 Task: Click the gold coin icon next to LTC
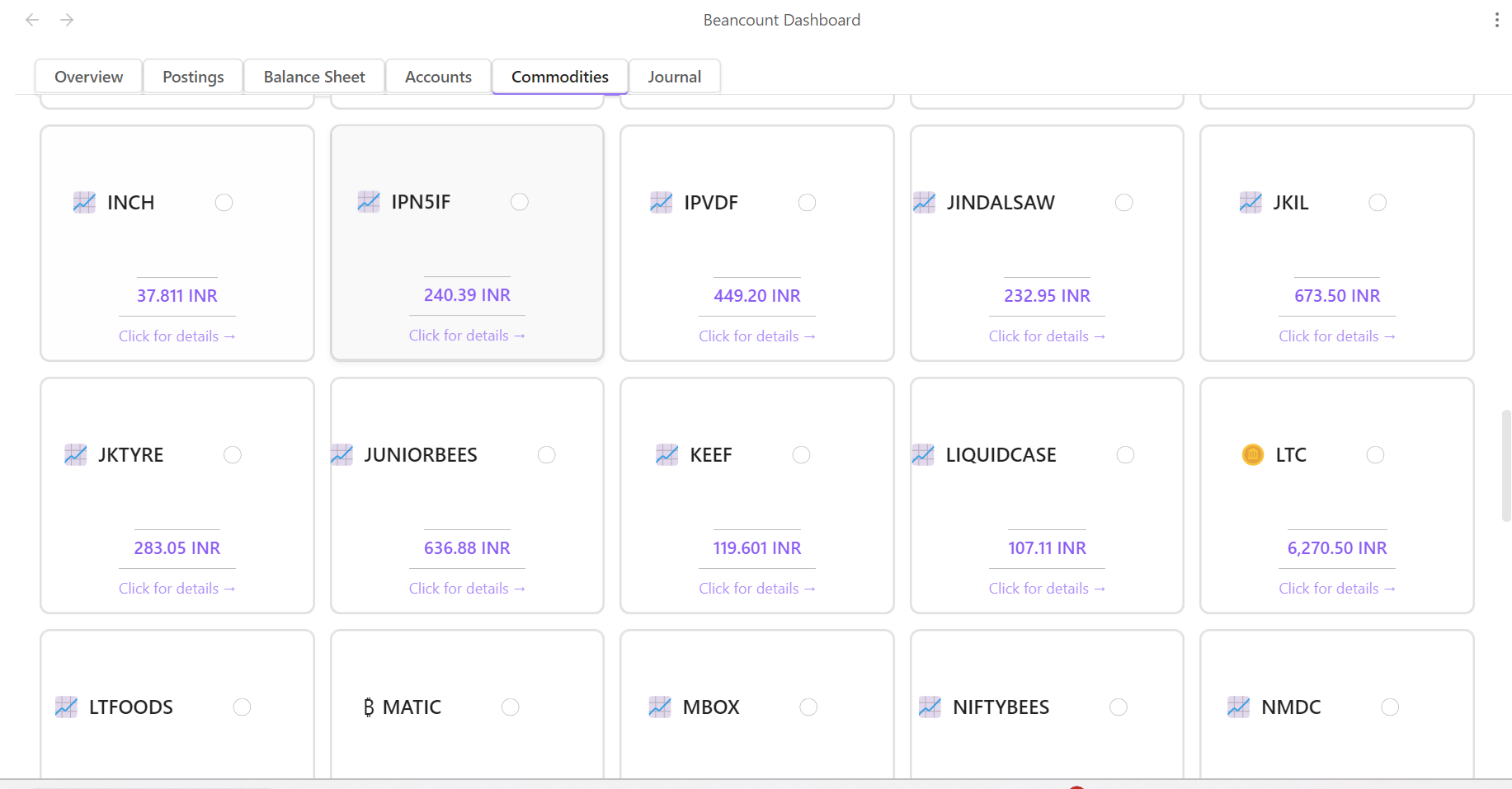pos(1252,455)
